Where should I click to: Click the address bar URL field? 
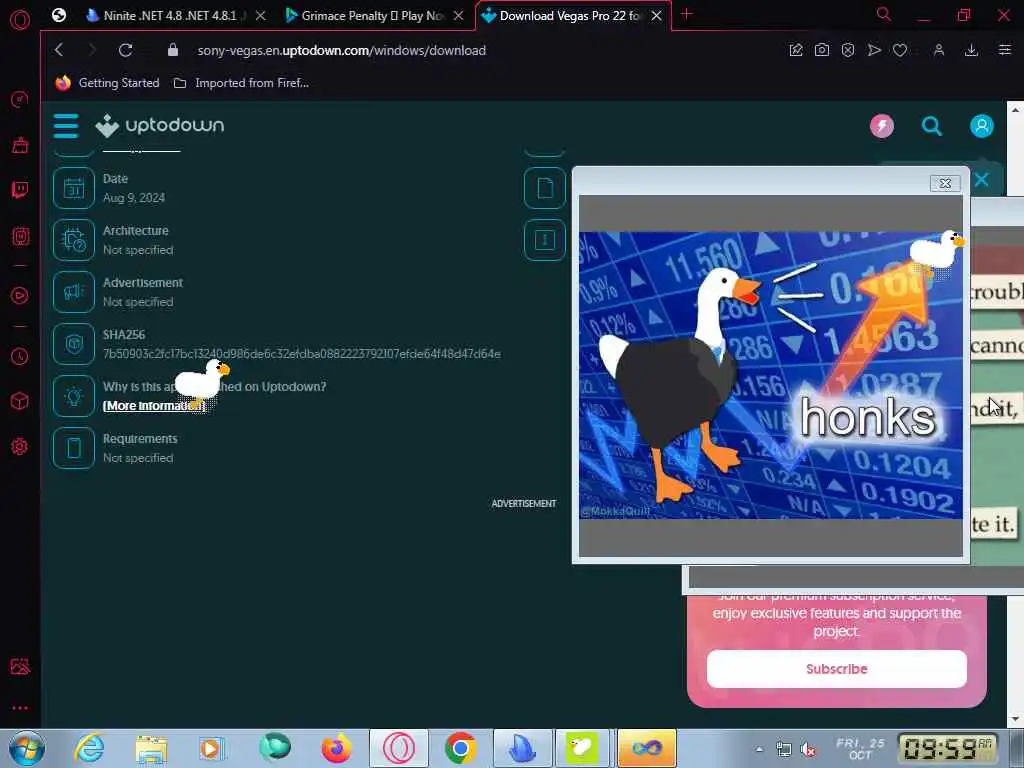click(x=342, y=50)
